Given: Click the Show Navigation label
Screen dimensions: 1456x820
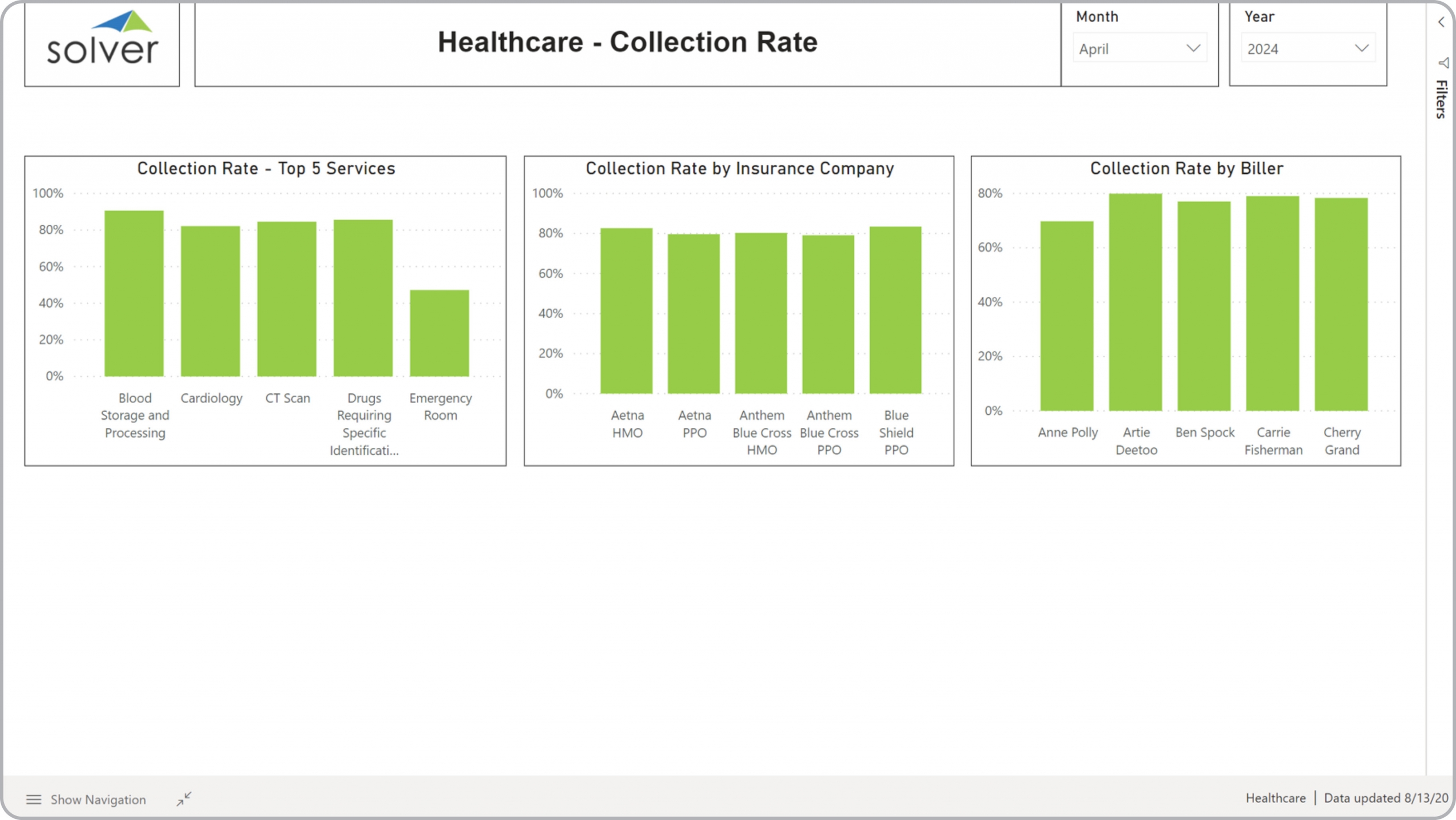Looking at the screenshot, I should 98,800.
